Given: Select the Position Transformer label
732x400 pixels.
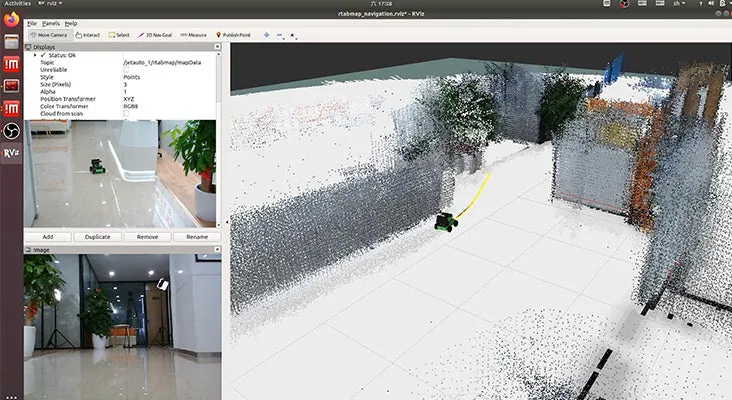Looking at the screenshot, I should [x=68, y=99].
